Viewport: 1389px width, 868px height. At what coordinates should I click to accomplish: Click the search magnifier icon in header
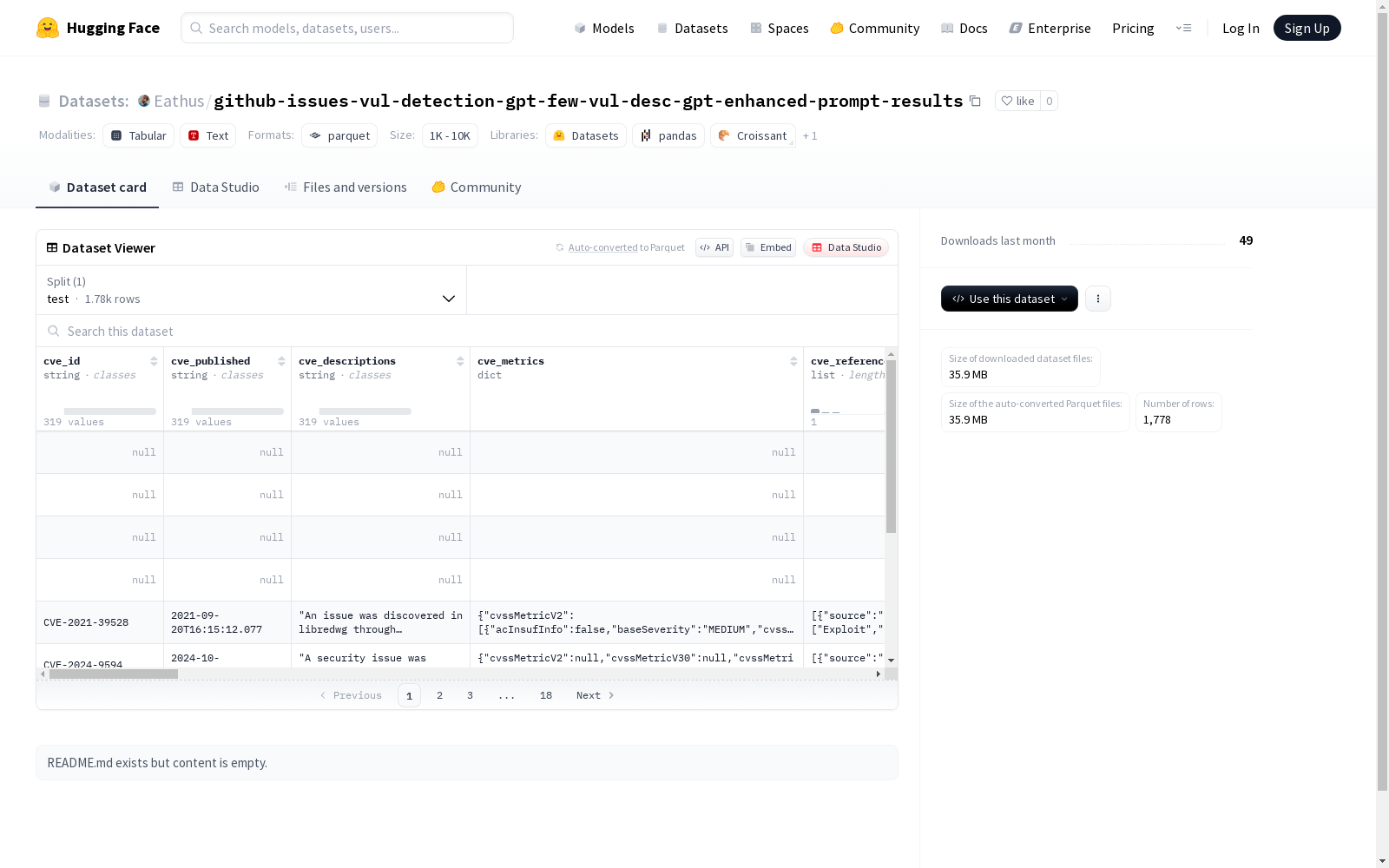[x=197, y=28]
